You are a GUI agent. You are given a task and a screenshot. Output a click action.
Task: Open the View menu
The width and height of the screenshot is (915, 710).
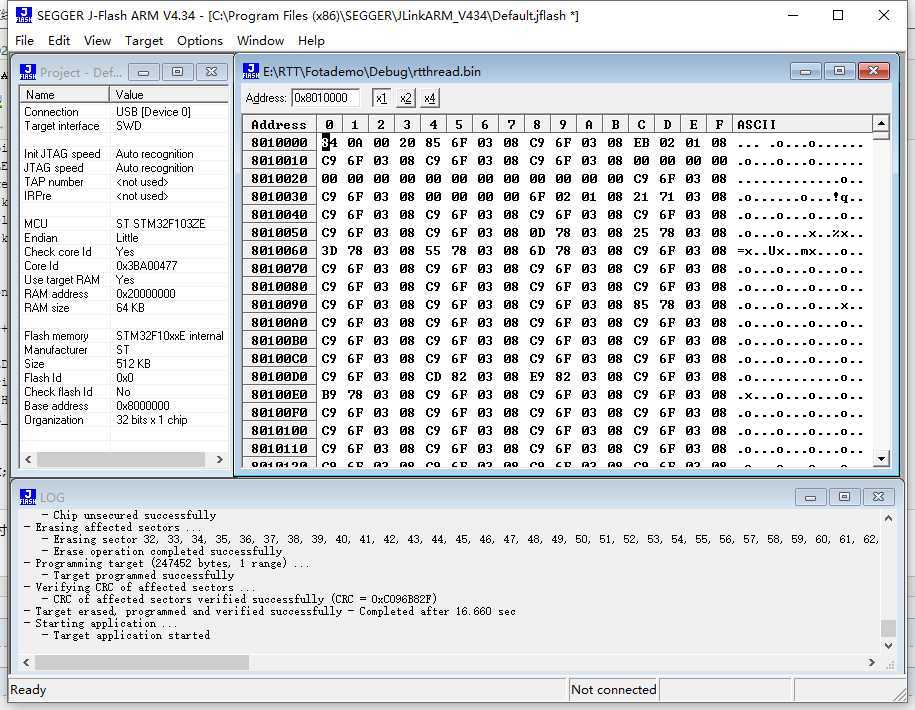[x=97, y=41]
